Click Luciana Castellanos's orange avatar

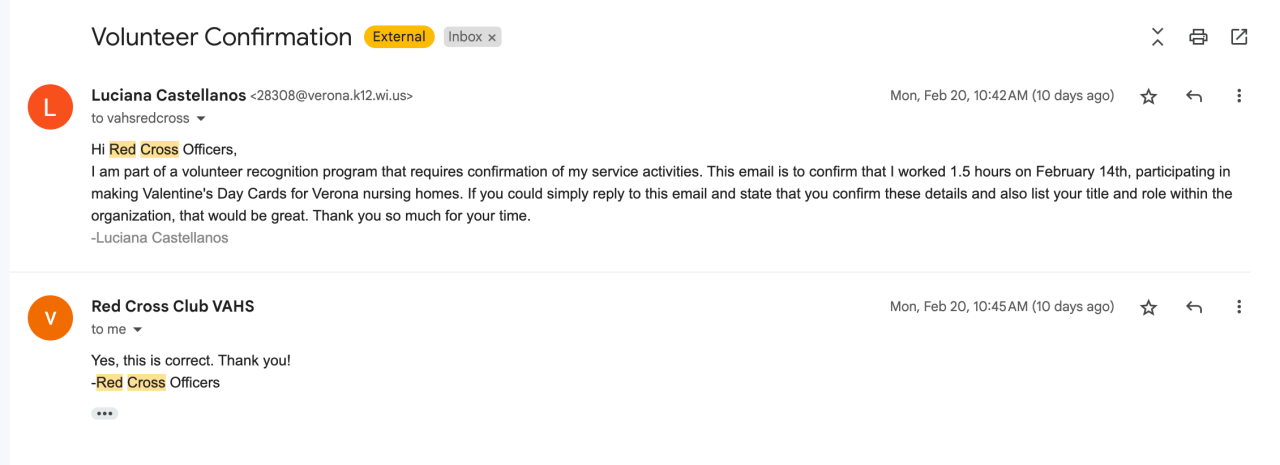[50, 106]
